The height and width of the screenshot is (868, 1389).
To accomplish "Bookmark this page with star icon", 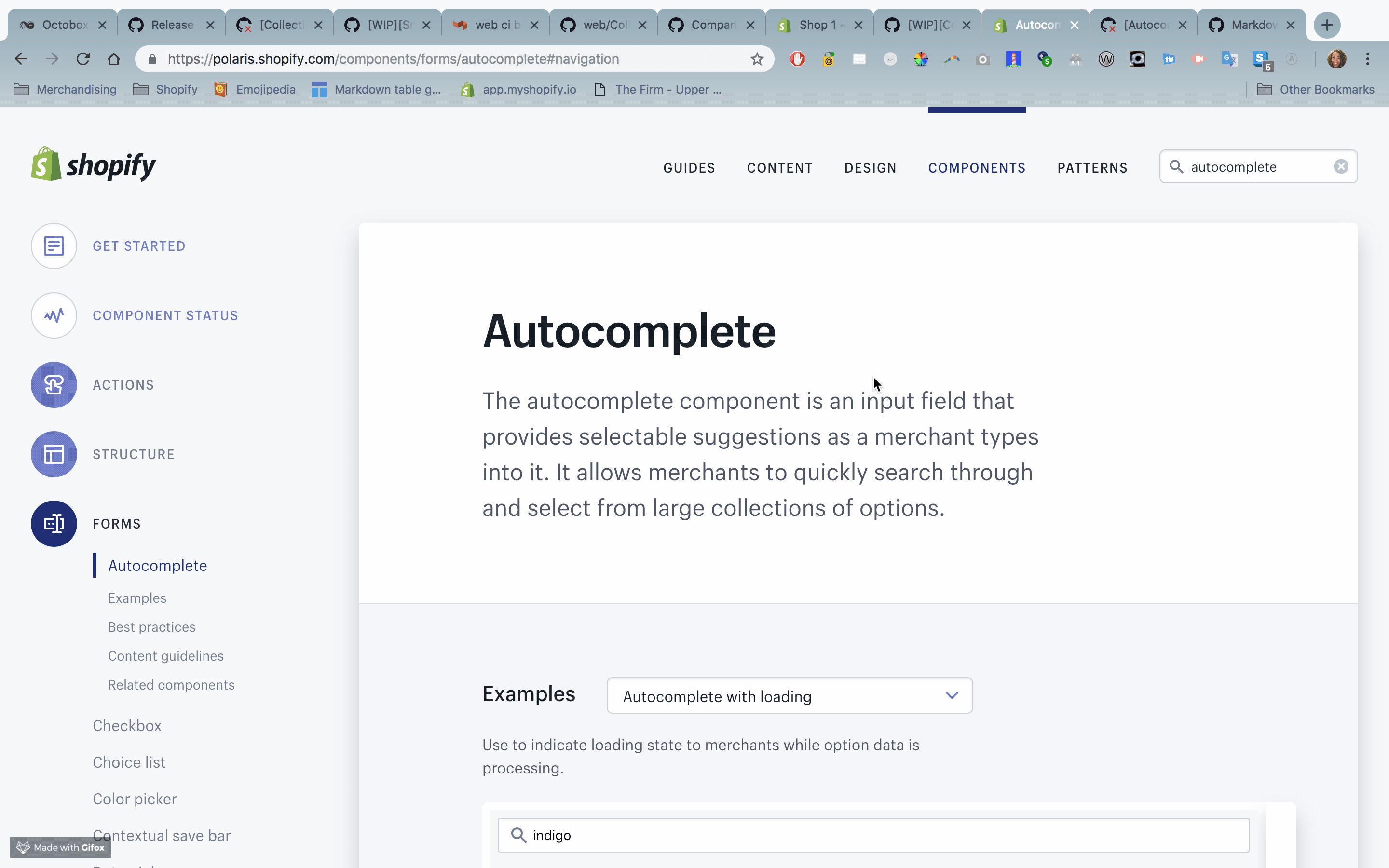I will coord(757,58).
